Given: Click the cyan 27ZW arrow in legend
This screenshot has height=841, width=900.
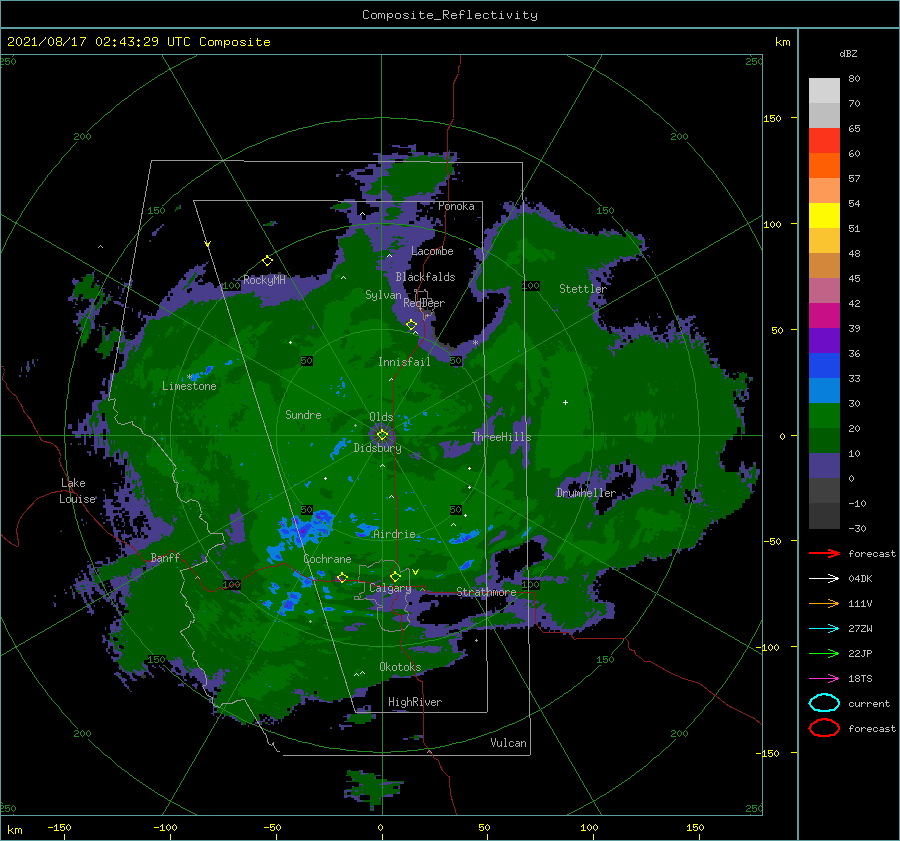Looking at the screenshot, I should point(824,629).
